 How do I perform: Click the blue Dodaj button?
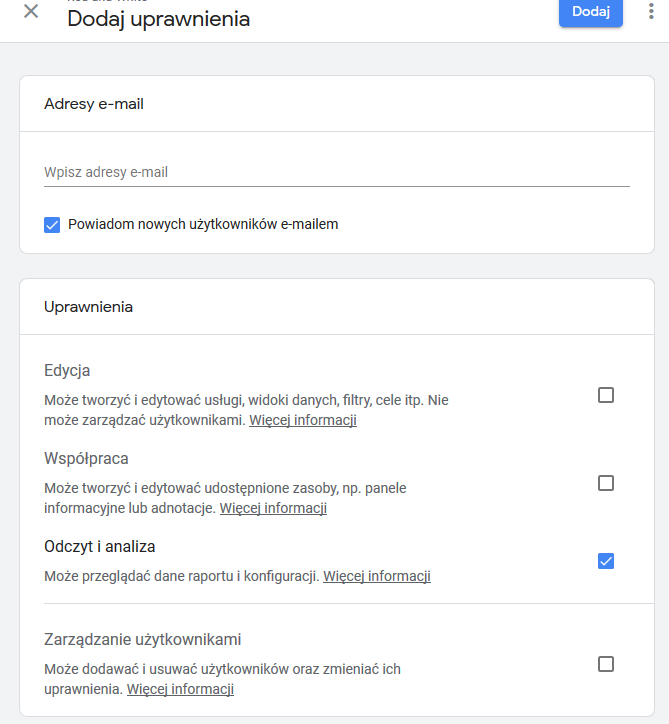coord(591,12)
